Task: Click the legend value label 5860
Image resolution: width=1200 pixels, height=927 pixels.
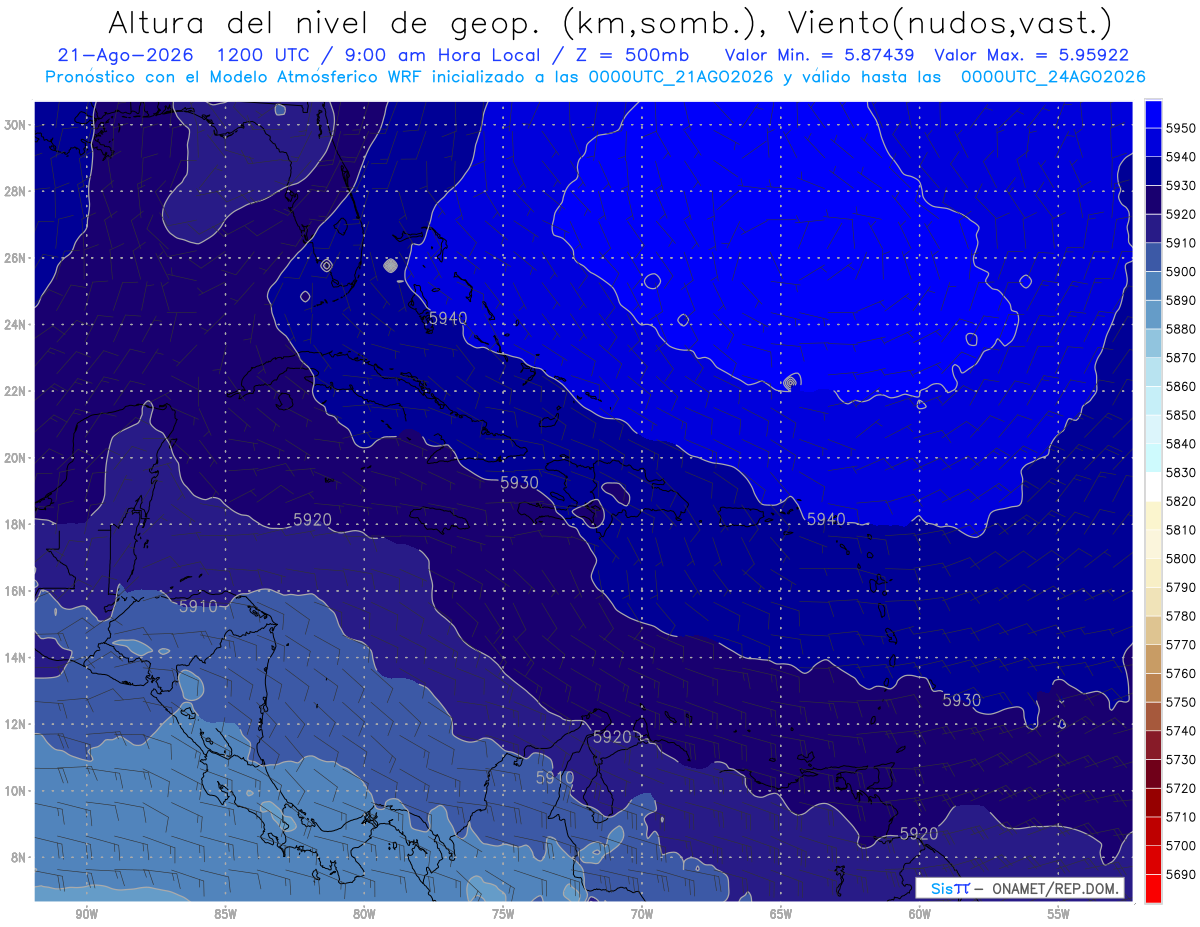Action: click(1180, 386)
